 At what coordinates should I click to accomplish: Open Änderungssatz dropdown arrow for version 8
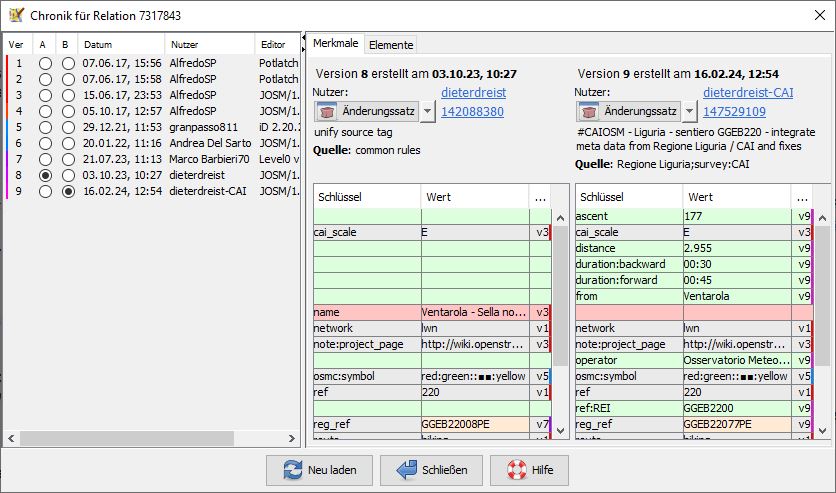[x=428, y=111]
